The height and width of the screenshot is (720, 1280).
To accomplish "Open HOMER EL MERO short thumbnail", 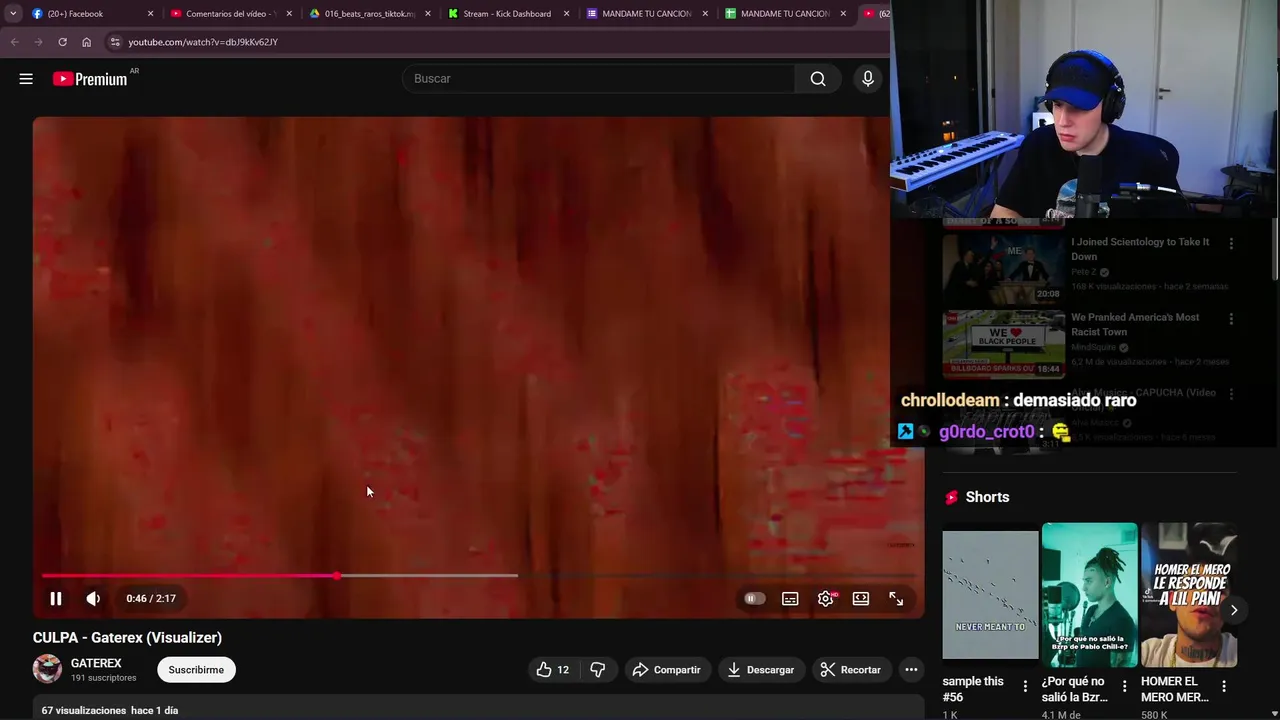I will 1189,595.
